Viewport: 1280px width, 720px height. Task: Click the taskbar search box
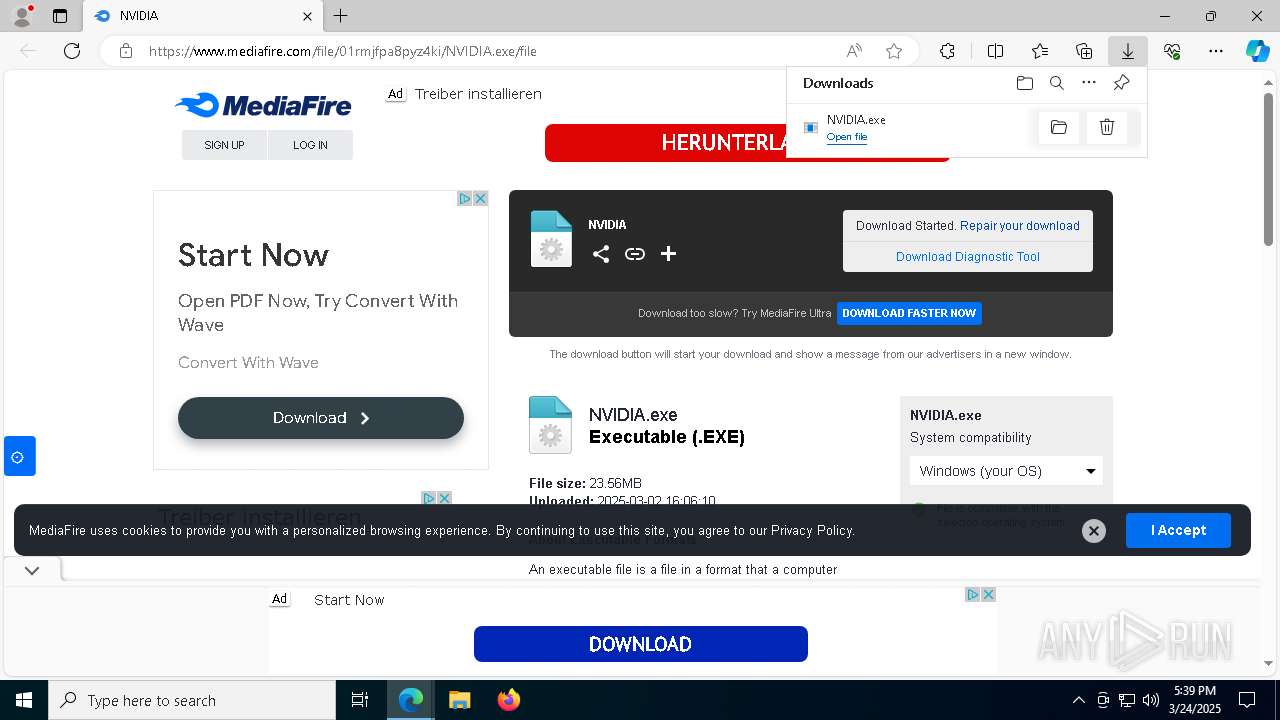click(192, 700)
